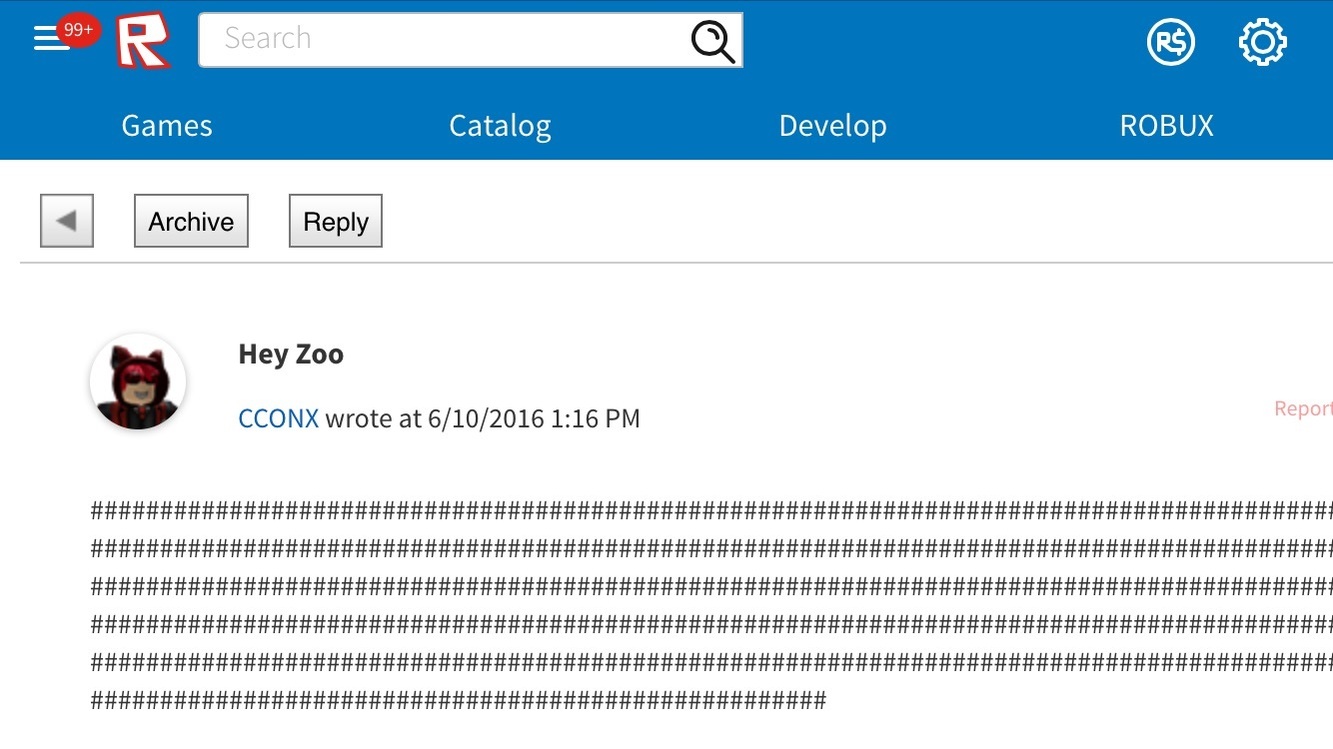
Task: Click the 6/10/2016 1:16 PM timestamp
Action: pos(534,418)
